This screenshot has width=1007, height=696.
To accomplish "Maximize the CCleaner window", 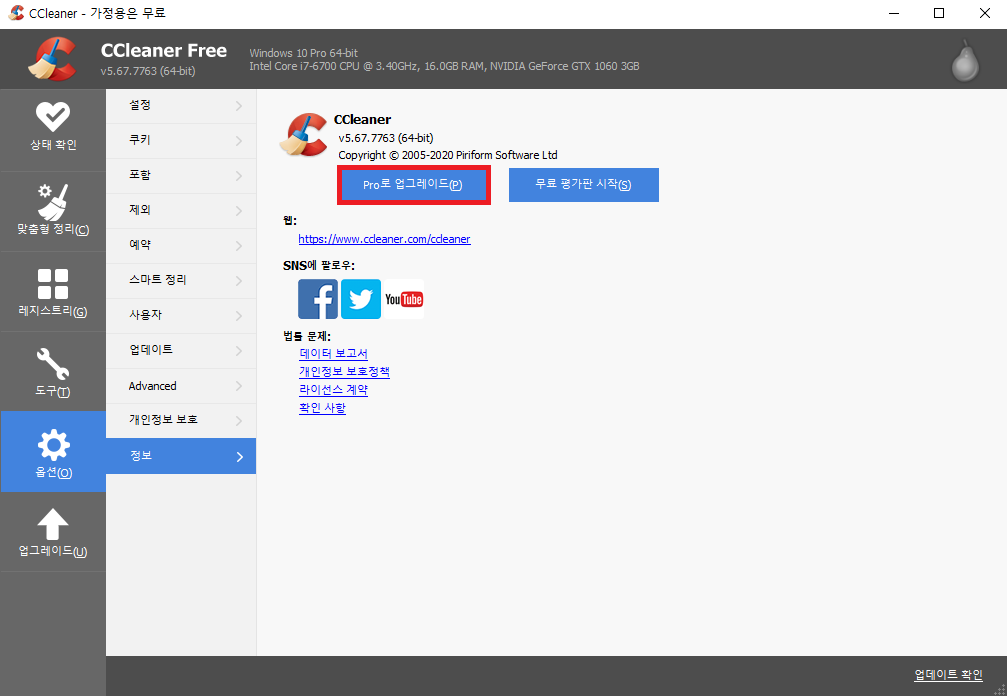I will pos(939,13).
